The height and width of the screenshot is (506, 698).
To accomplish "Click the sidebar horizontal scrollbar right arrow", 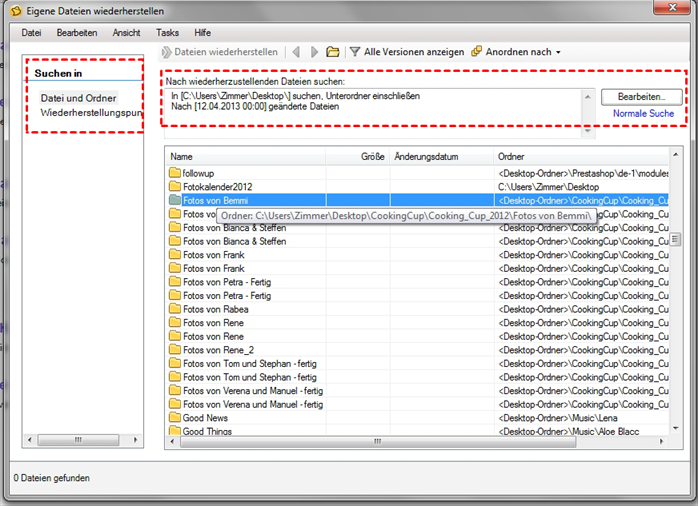I will pos(136,440).
